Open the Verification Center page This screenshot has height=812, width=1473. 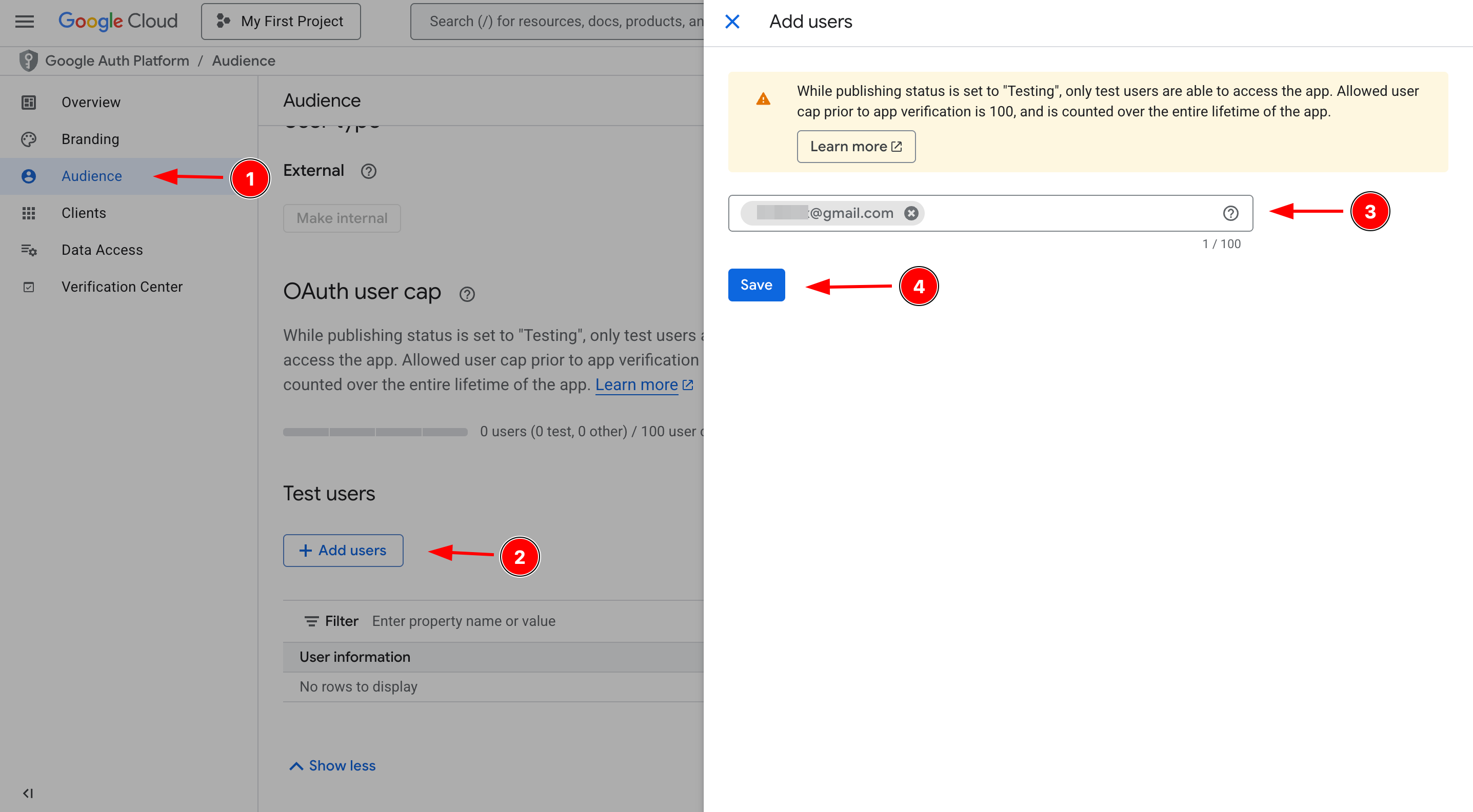tap(123, 287)
